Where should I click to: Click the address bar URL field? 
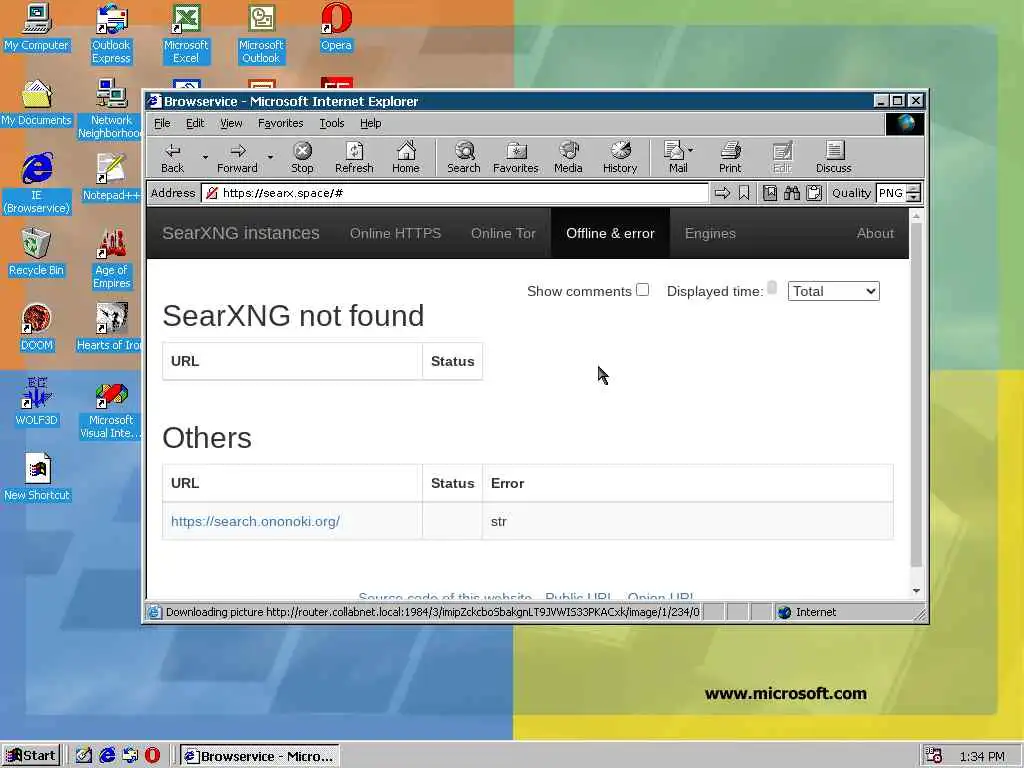[x=455, y=193]
